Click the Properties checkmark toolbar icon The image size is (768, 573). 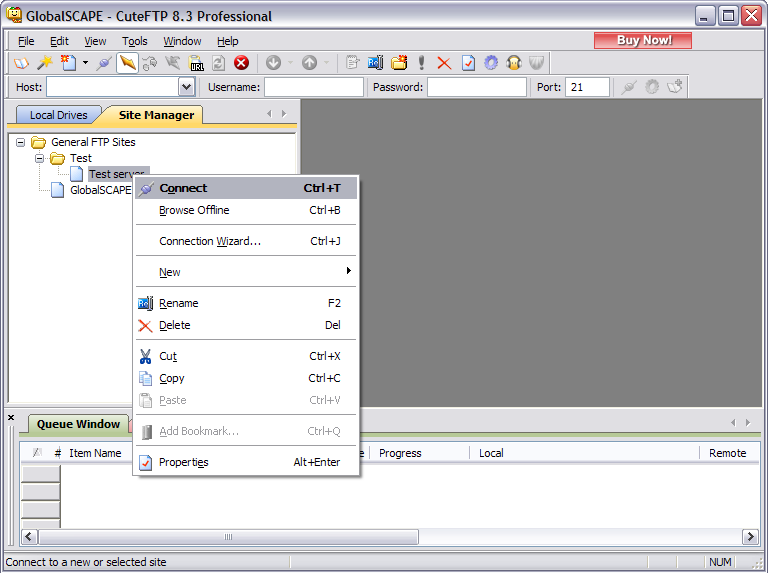(x=468, y=63)
